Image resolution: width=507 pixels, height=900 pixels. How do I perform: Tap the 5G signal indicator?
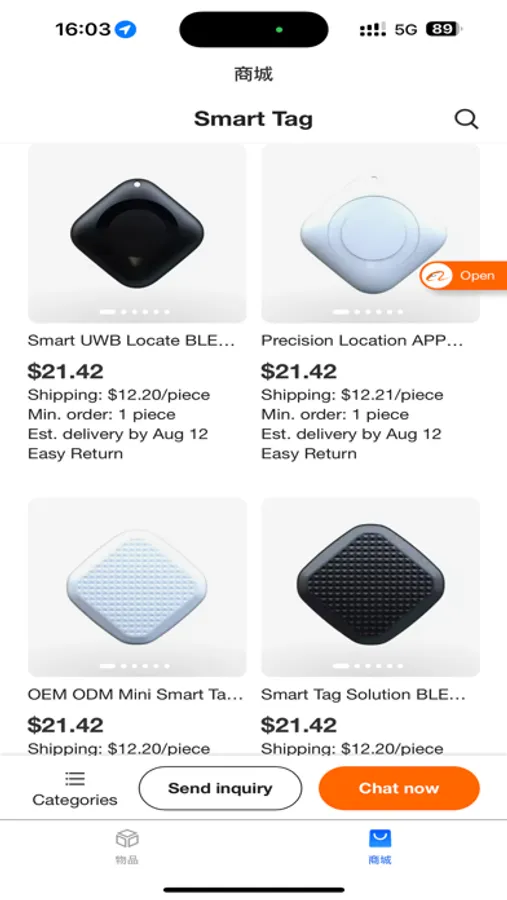[x=406, y=29]
